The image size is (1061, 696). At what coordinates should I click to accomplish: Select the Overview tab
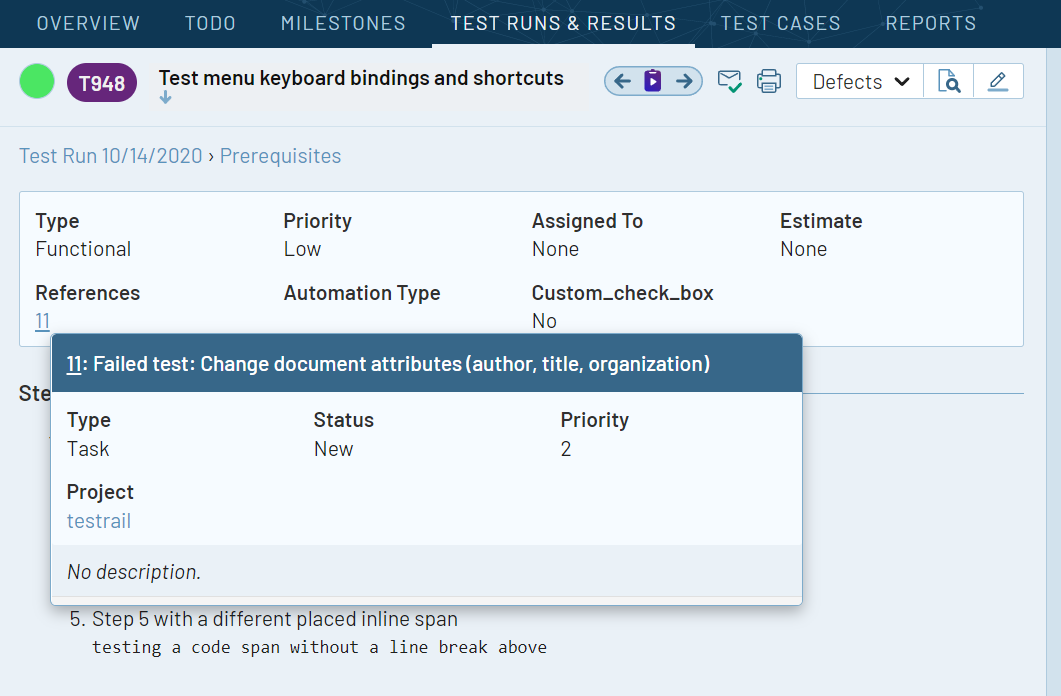click(88, 22)
